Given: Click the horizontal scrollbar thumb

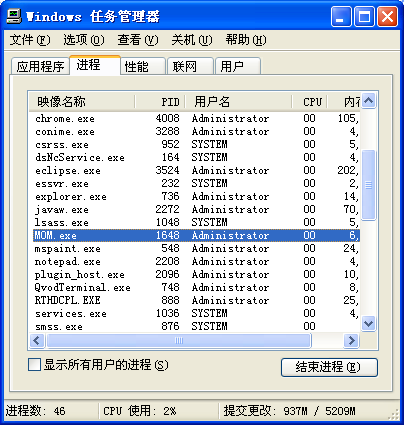Looking at the screenshot, I should [179, 341].
